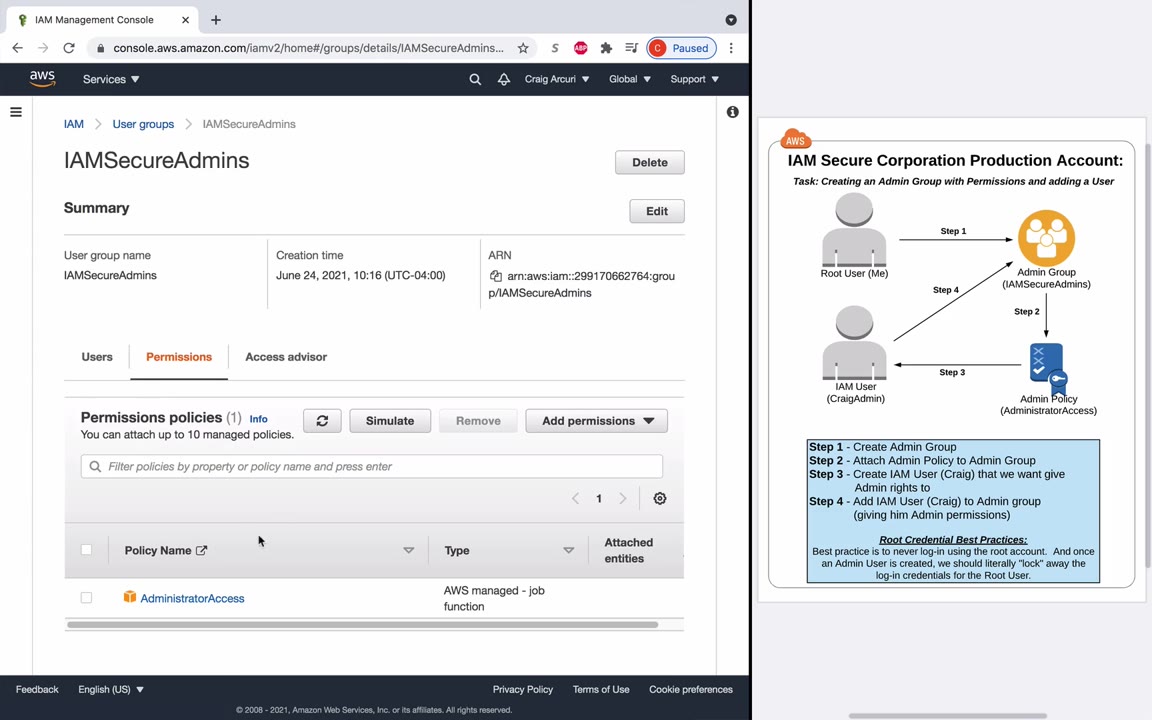This screenshot has width=1152, height=720.
Task: Click the AWS logo home icon
Action: point(43,79)
